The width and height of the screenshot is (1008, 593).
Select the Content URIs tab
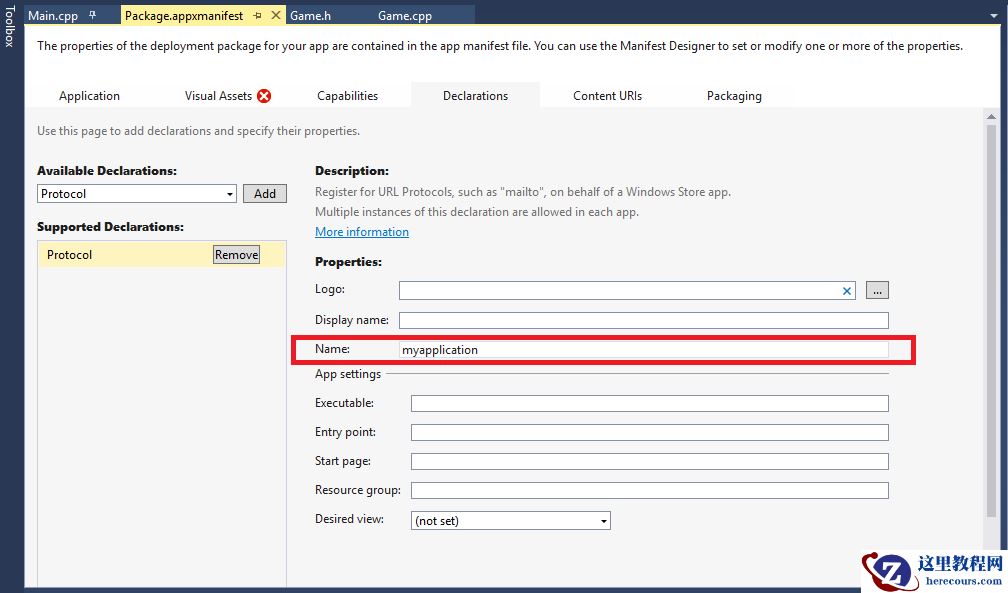point(607,96)
